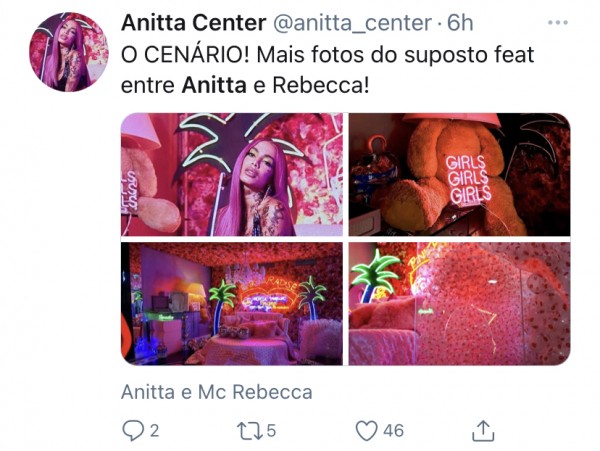This screenshot has height=451, width=600.
Task: Click the Anitta Center display name
Action: tap(193, 23)
